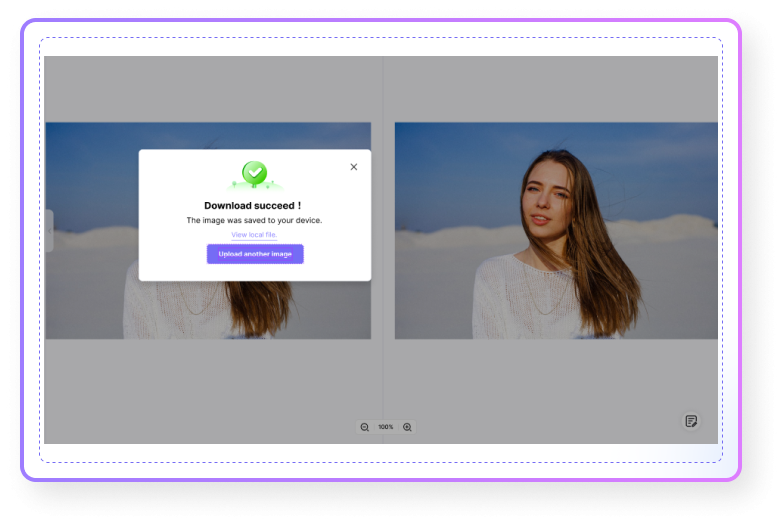
Task: Click the 100% zoom level indicator
Action: pyautogui.click(x=385, y=427)
